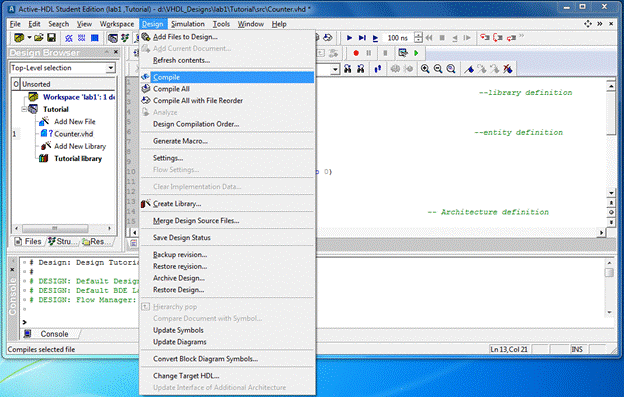Click the clear all bookmarks icon
Screen dimensions: 624x397
[508, 69]
